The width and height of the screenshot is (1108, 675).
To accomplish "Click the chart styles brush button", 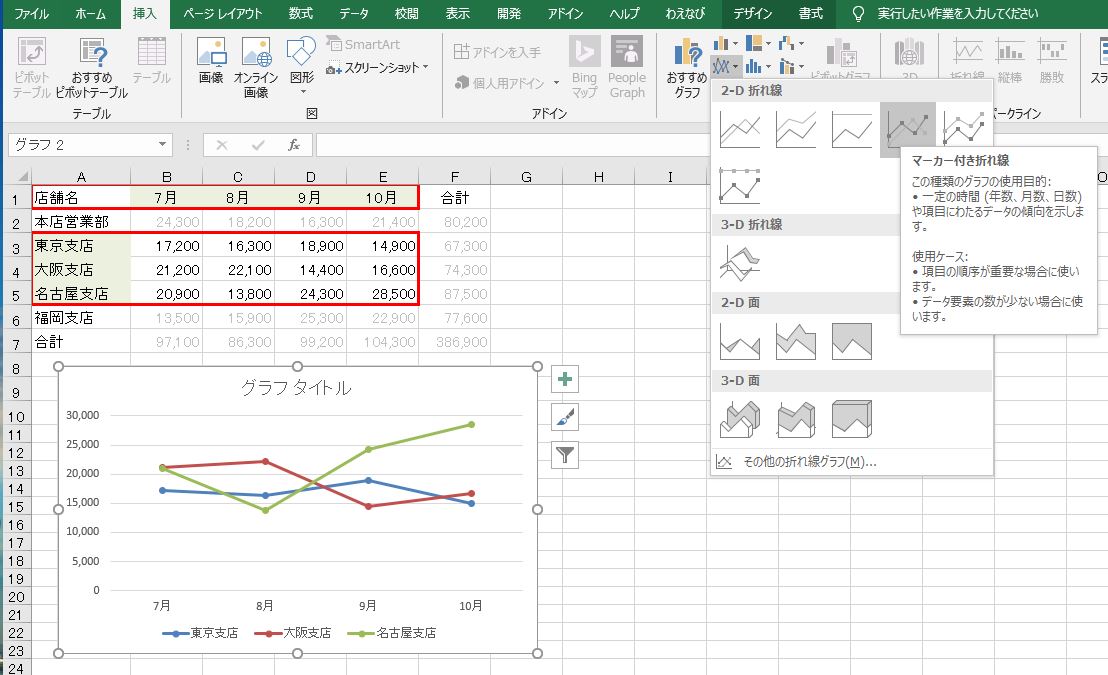I will point(565,417).
